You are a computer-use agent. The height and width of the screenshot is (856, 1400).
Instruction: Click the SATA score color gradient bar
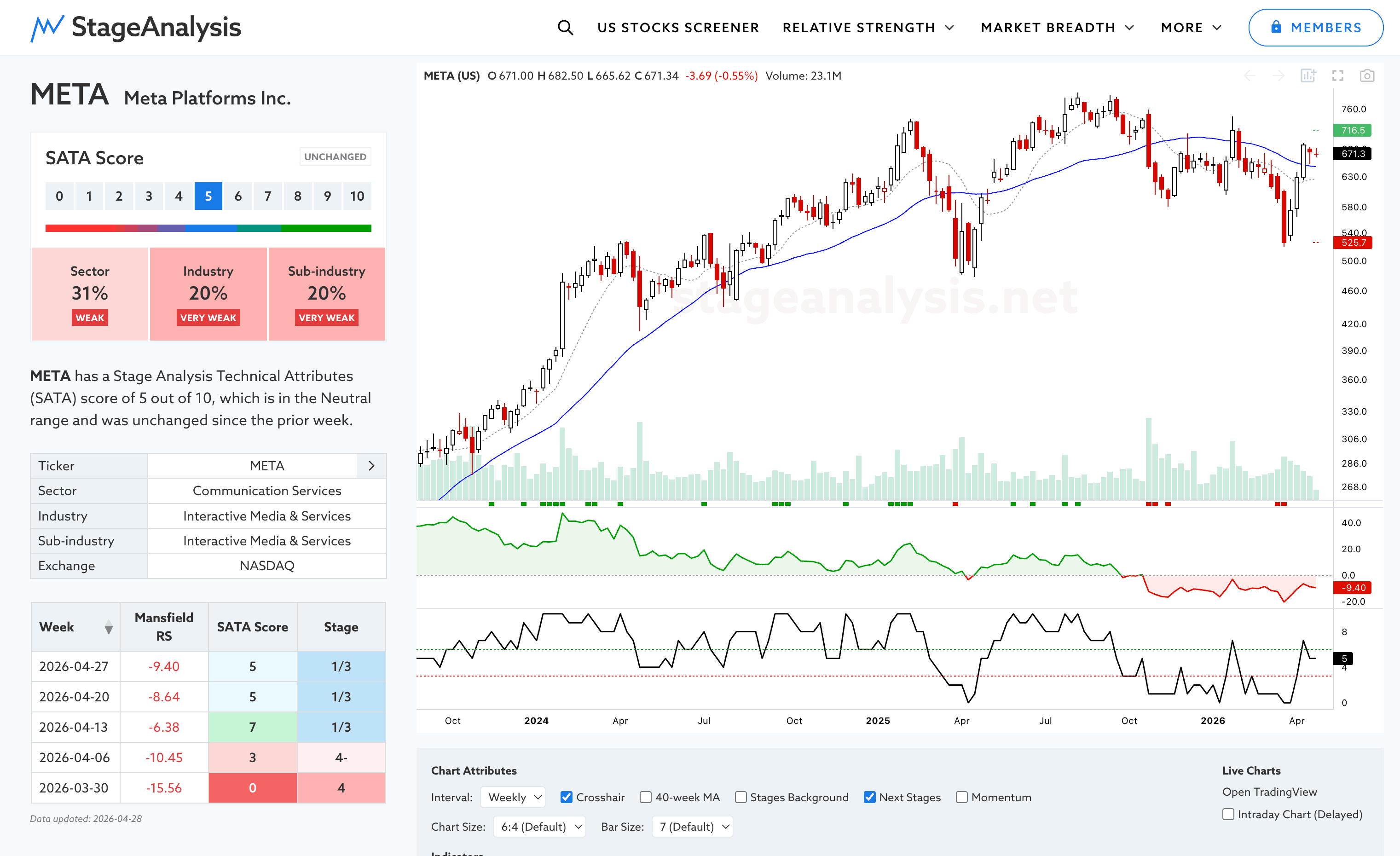click(208, 228)
